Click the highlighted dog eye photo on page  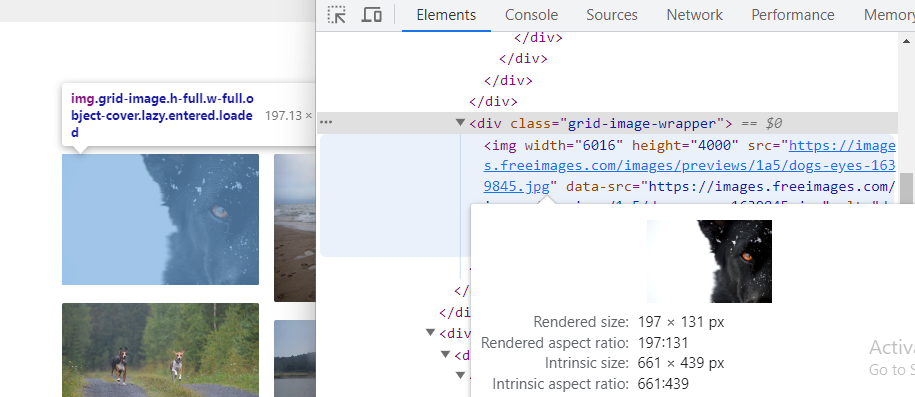pyautogui.click(x=160, y=220)
